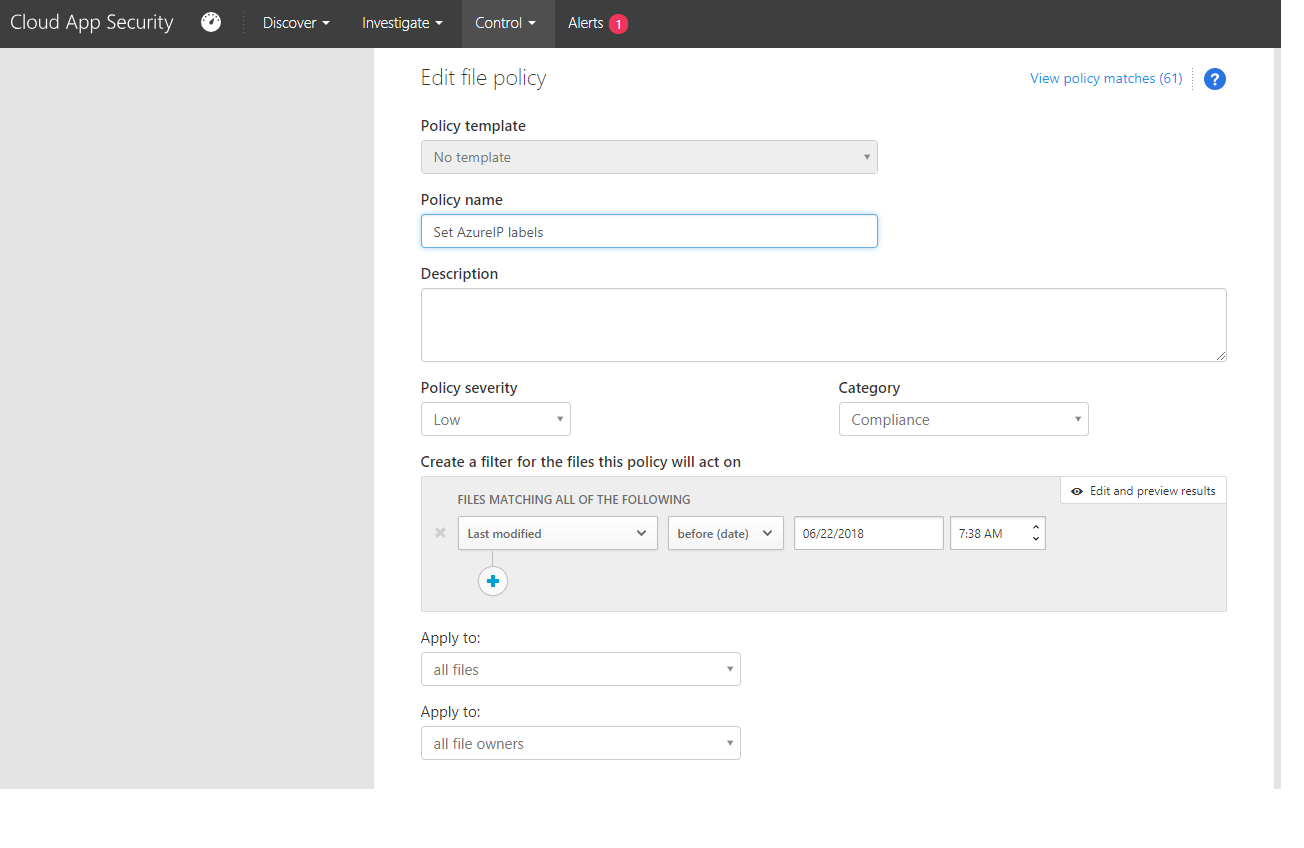Open the Last modified filter dropdown
The height and width of the screenshot is (848, 1304).
click(x=557, y=533)
